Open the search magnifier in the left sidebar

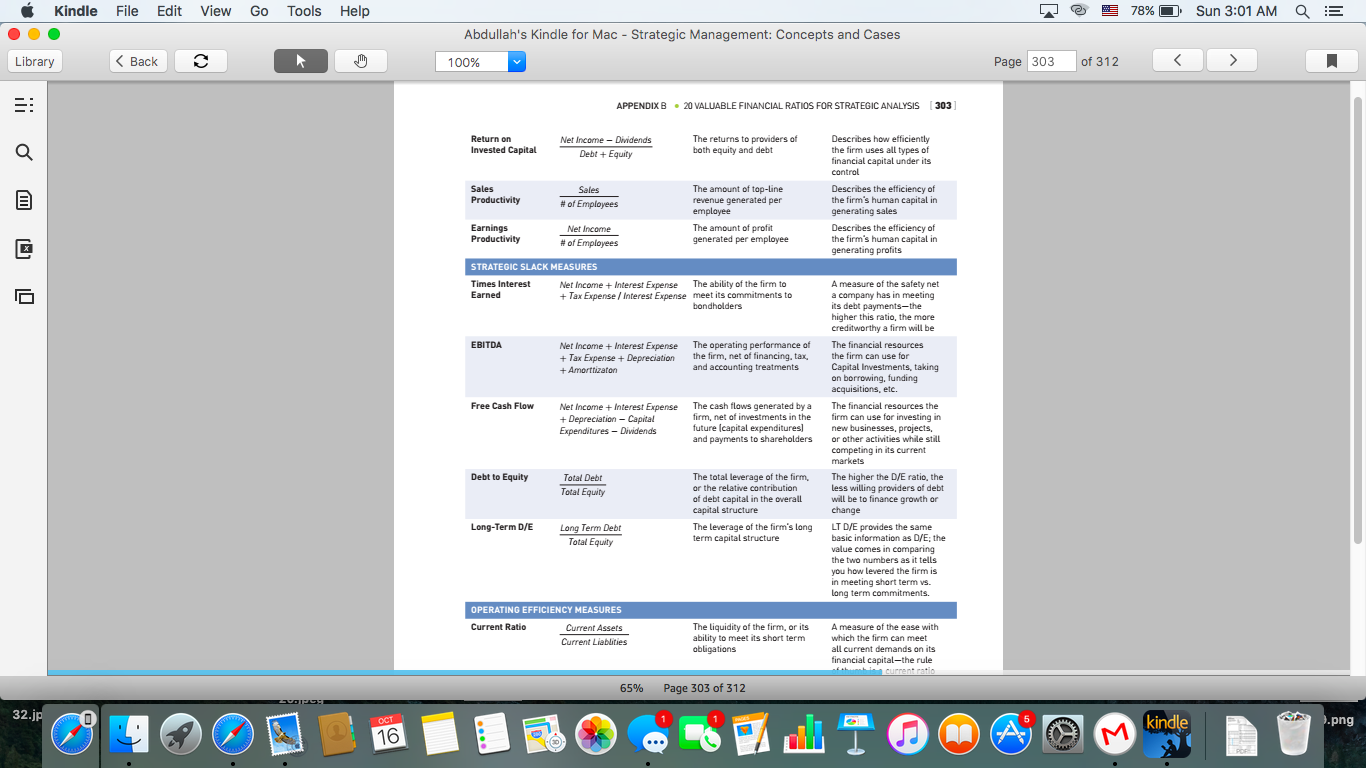[x=24, y=153]
